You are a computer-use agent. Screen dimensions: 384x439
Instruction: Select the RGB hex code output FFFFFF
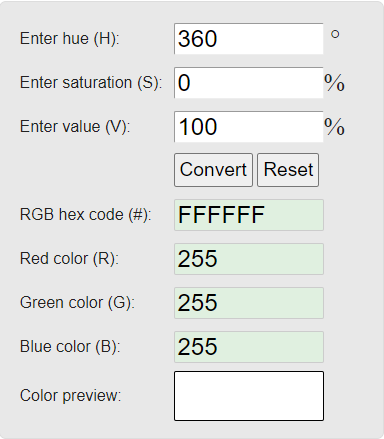249,215
